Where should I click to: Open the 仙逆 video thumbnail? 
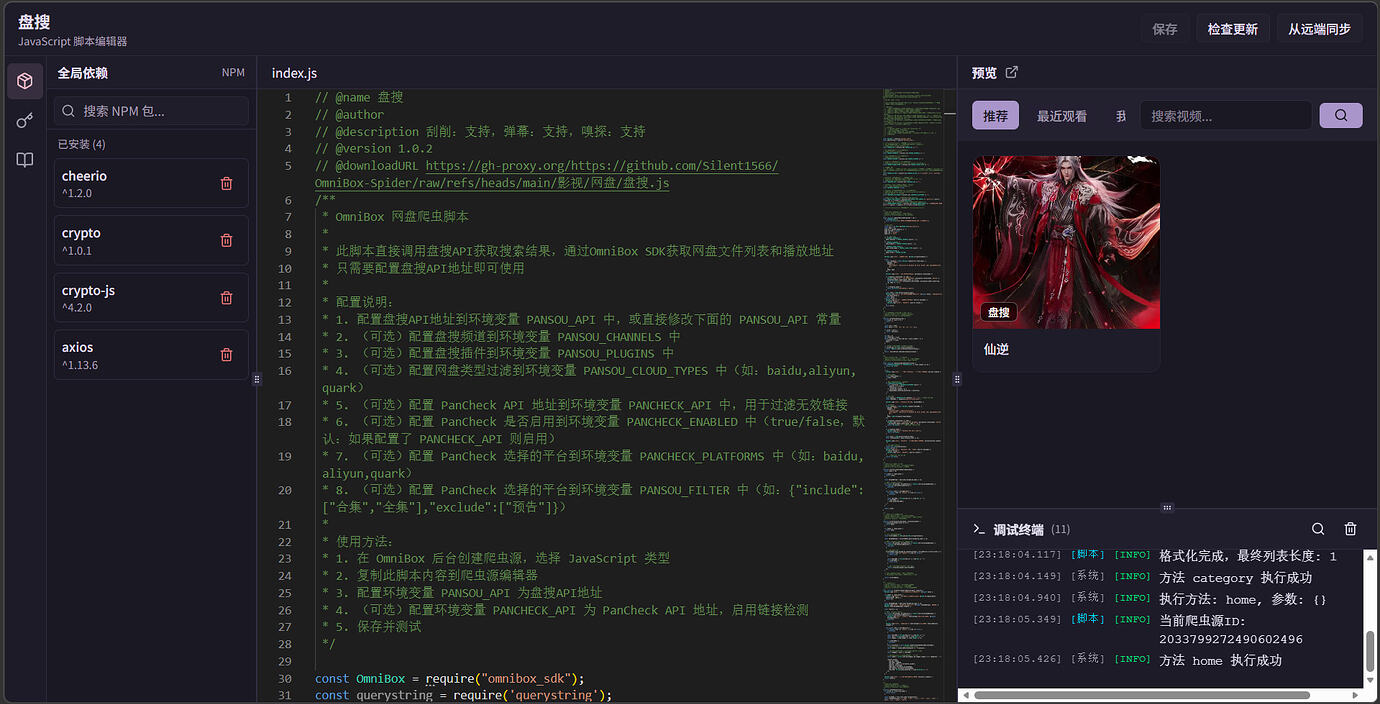1066,242
